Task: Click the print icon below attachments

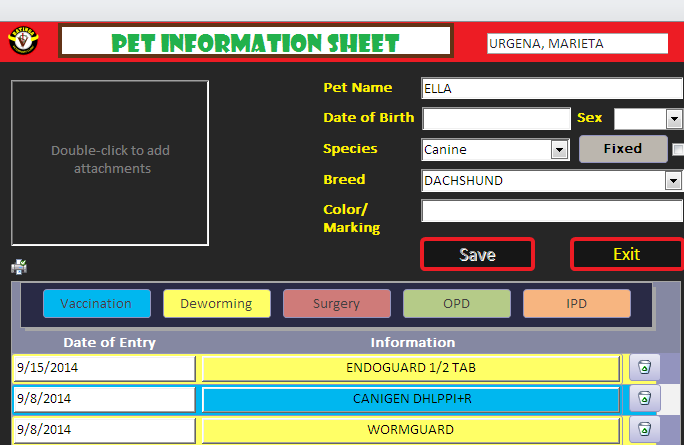Action: 19,267
